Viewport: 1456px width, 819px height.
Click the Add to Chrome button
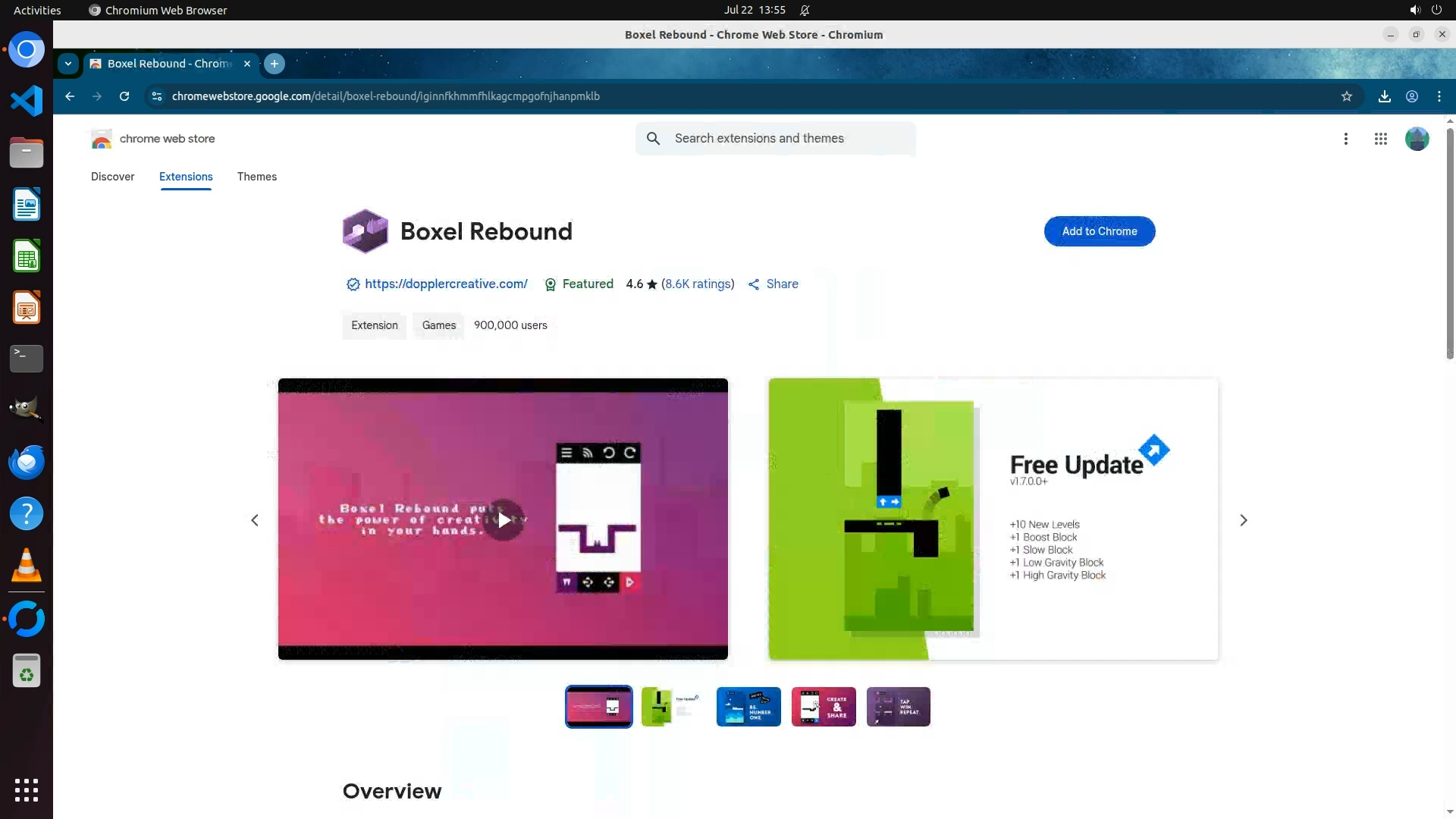pyautogui.click(x=1099, y=231)
